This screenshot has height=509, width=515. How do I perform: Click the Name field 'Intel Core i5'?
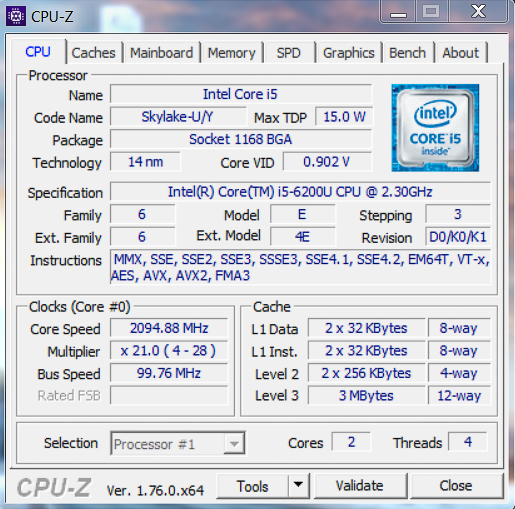(x=241, y=94)
